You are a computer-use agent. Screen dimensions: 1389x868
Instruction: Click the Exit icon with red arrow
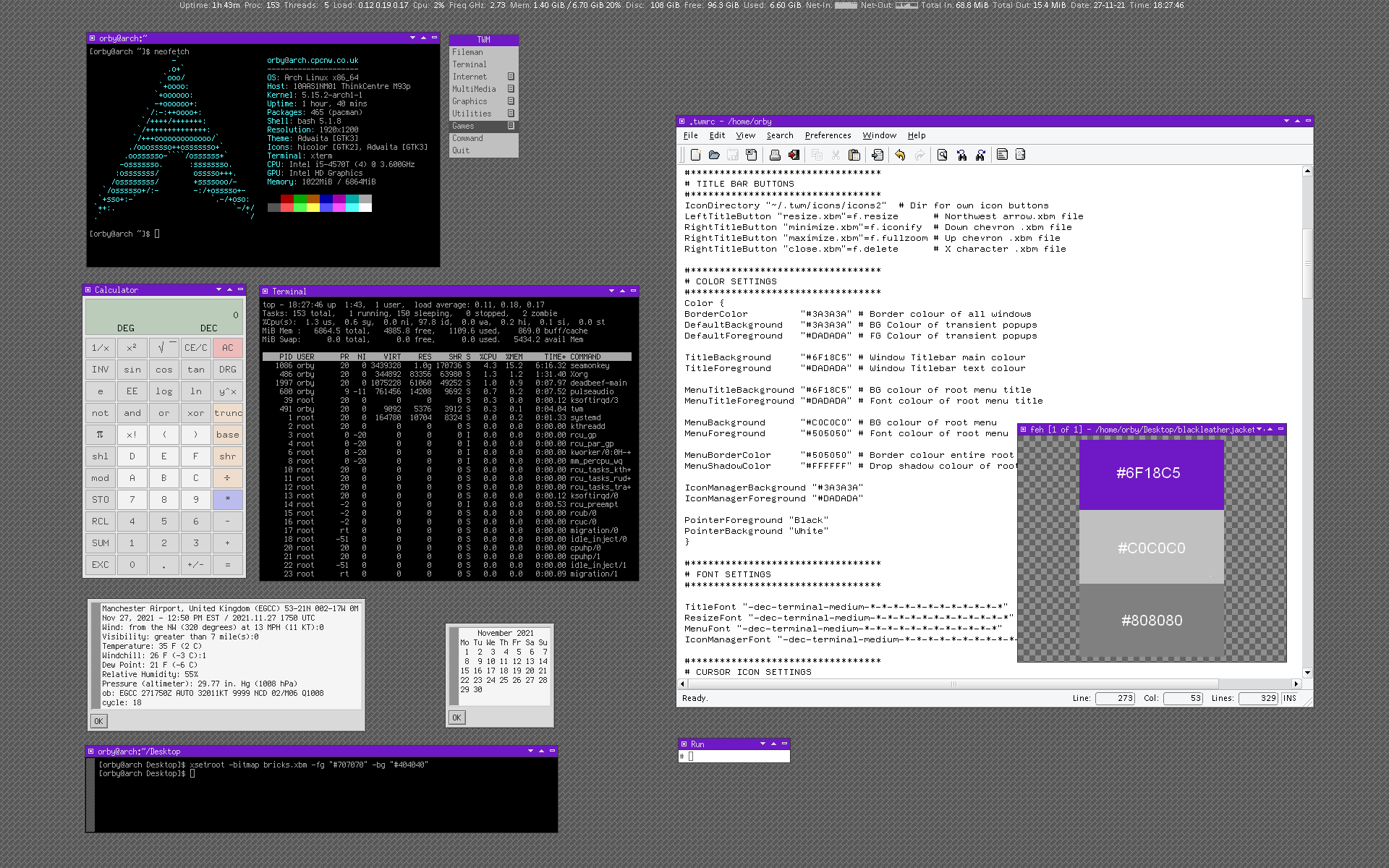pyautogui.click(x=794, y=155)
